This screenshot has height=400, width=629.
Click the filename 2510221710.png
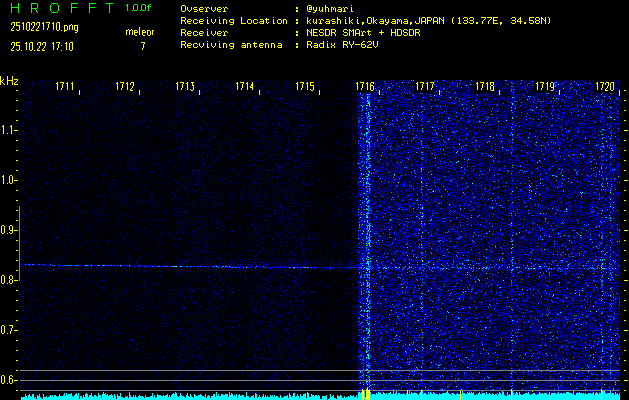point(45,27)
